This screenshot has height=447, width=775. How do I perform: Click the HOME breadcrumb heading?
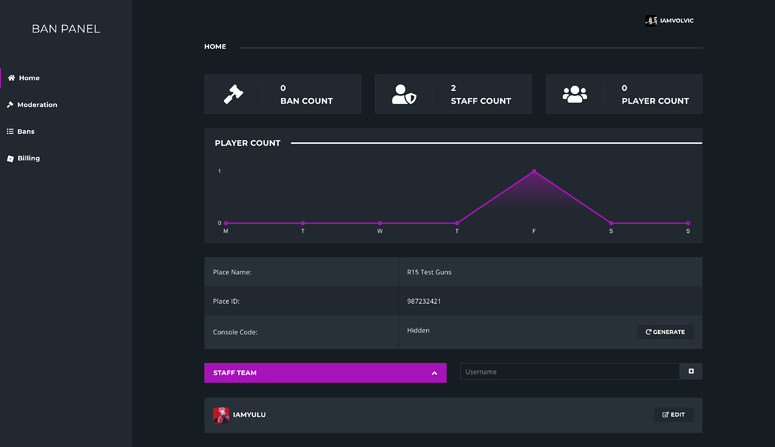tap(215, 46)
